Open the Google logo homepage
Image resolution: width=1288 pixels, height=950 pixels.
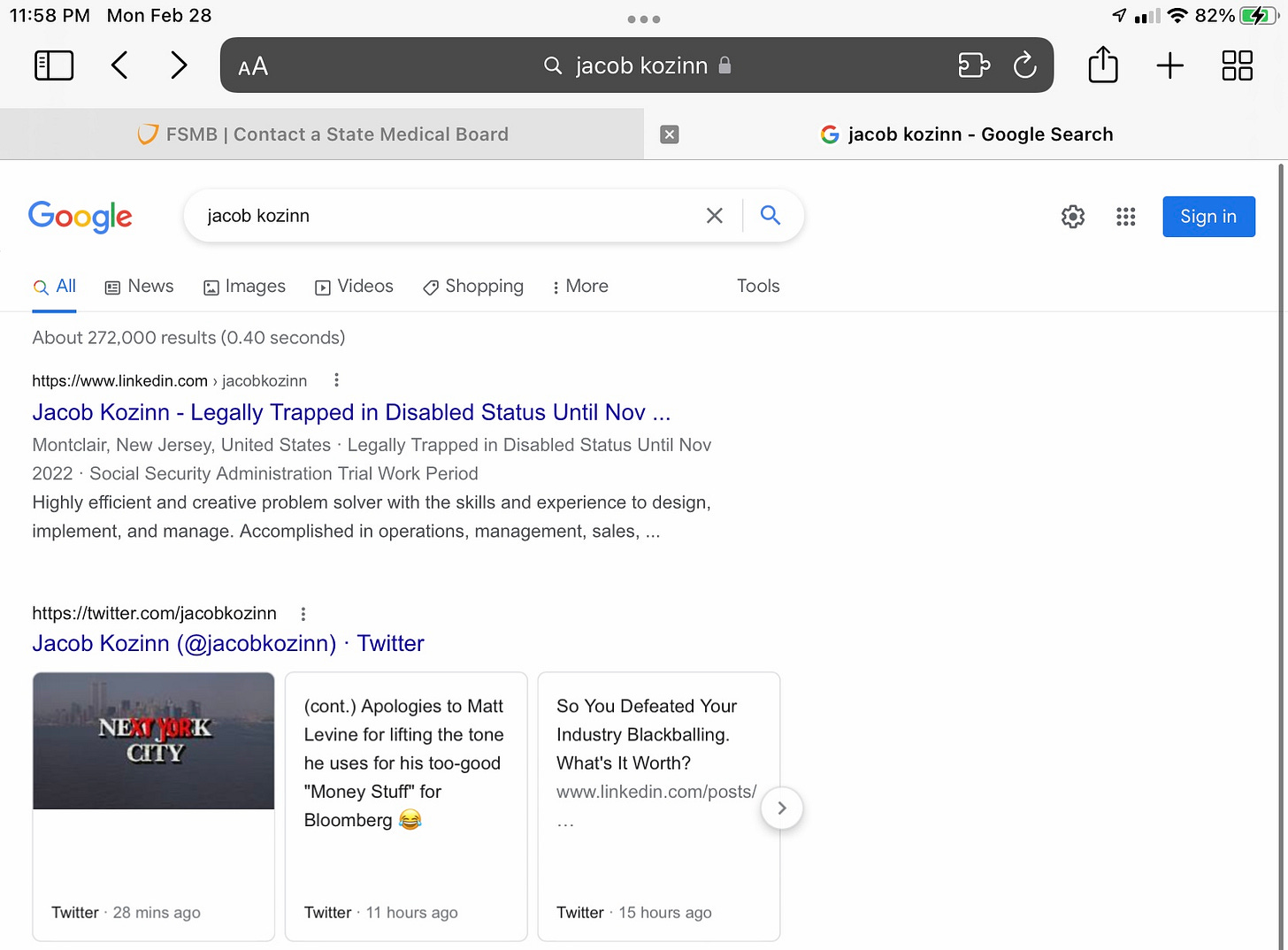[x=80, y=217]
